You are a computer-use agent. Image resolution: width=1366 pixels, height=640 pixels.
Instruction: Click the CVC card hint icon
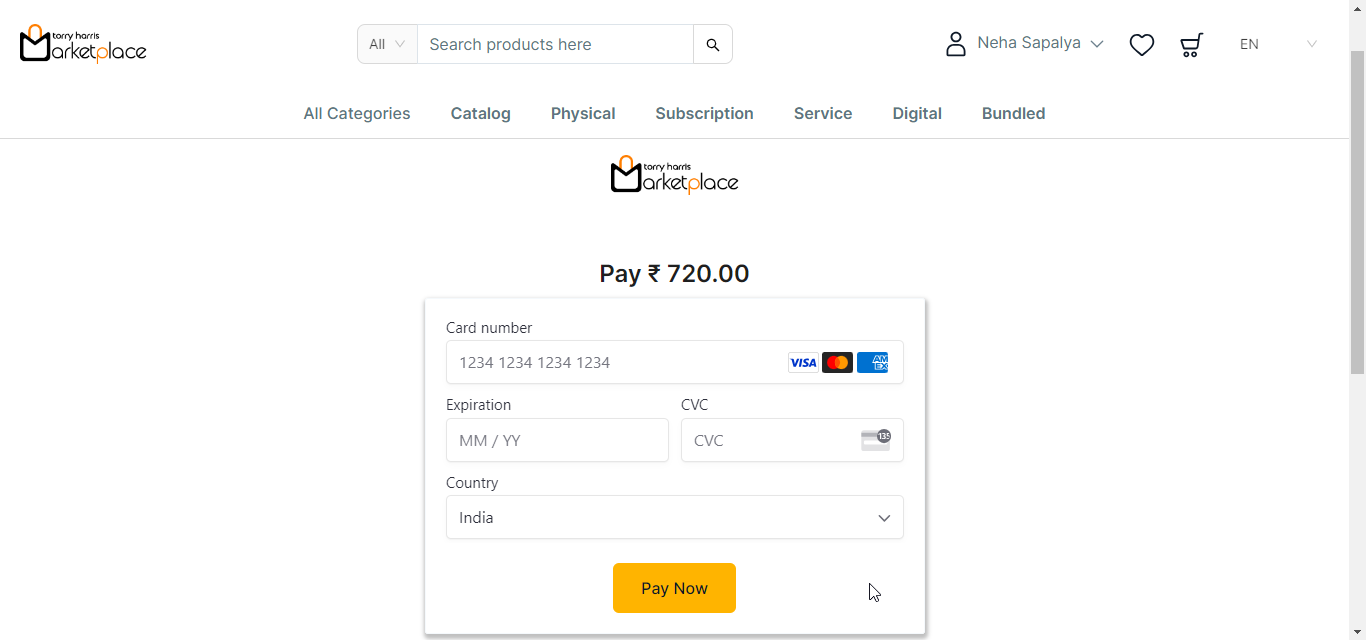tap(875, 440)
